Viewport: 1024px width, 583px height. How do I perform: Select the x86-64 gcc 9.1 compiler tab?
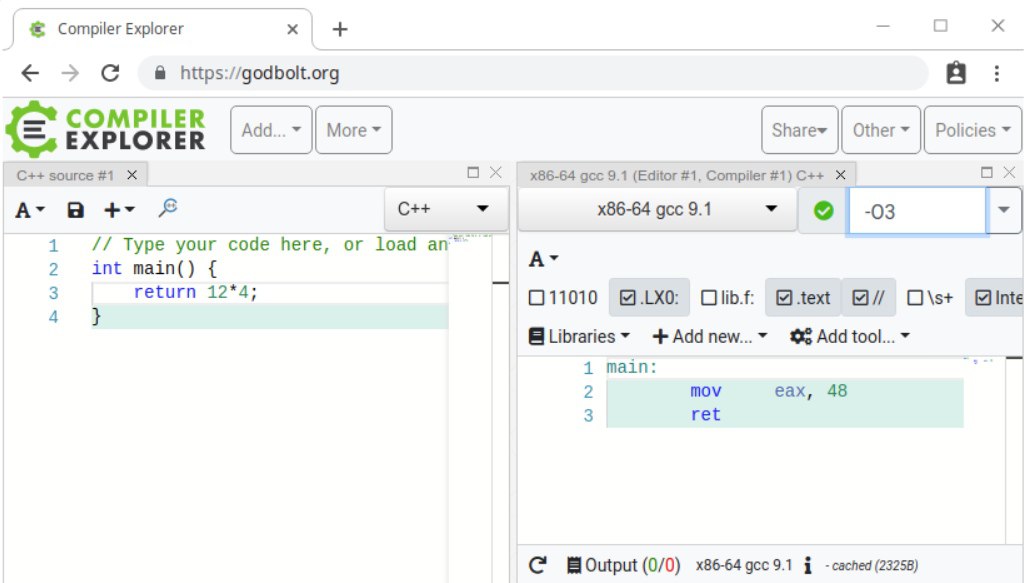677,175
